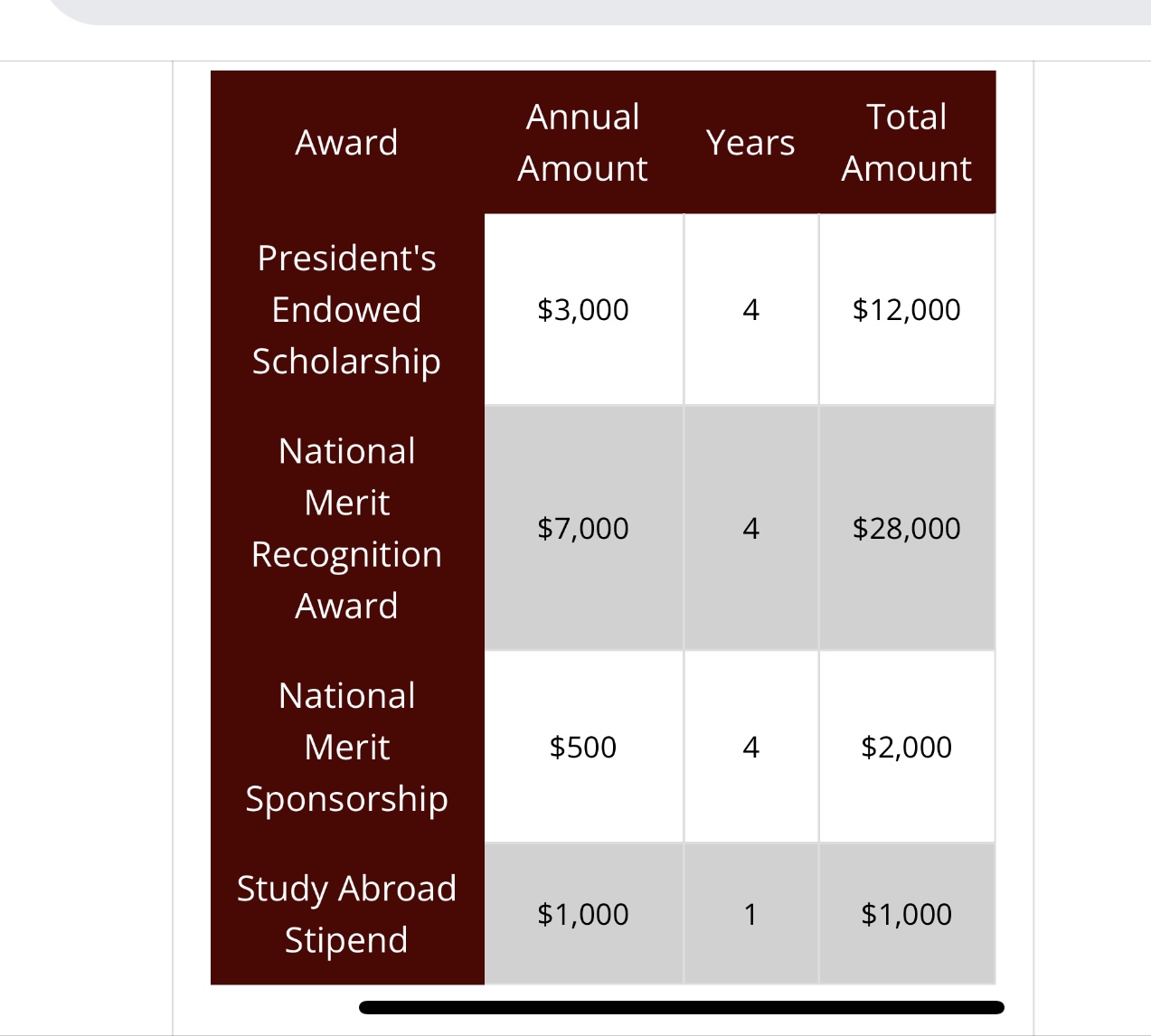Click the $500 annual amount cell
Screen dimensions: 1151x1036
point(583,747)
